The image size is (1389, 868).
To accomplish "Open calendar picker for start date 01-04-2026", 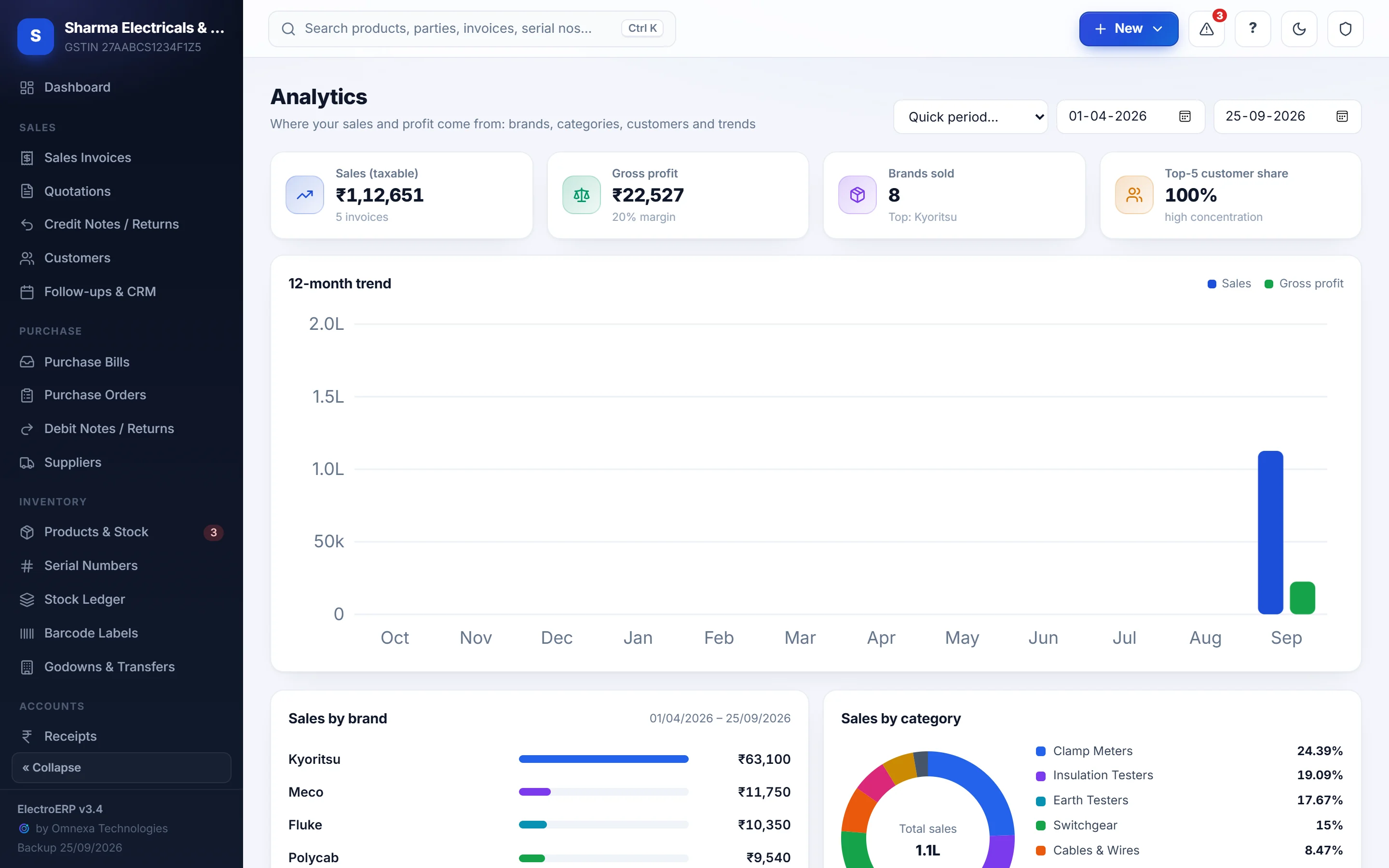I will click(x=1185, y=117).
